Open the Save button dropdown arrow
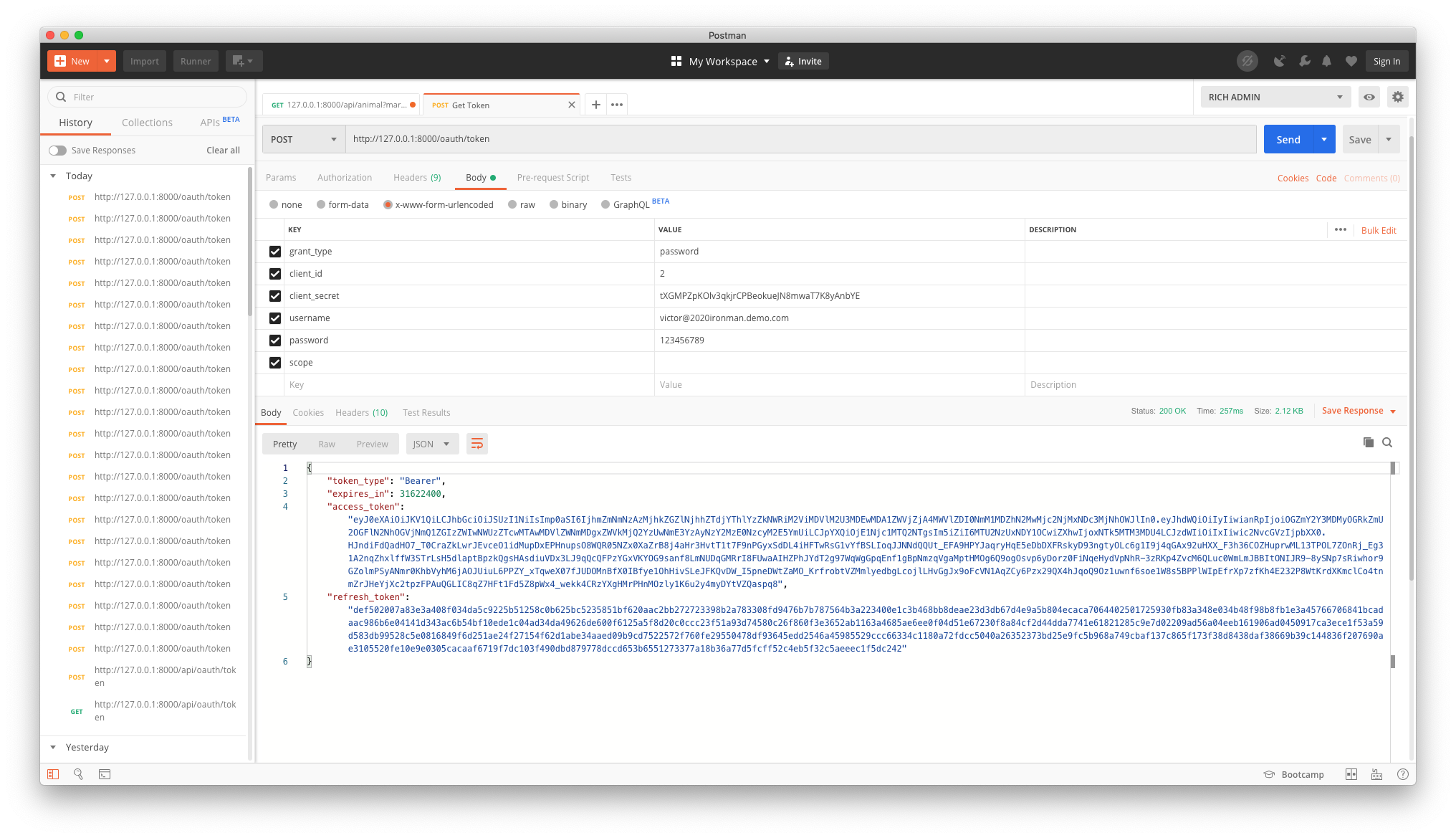Screen dimensions: 1456x838 coord(1389,139)
